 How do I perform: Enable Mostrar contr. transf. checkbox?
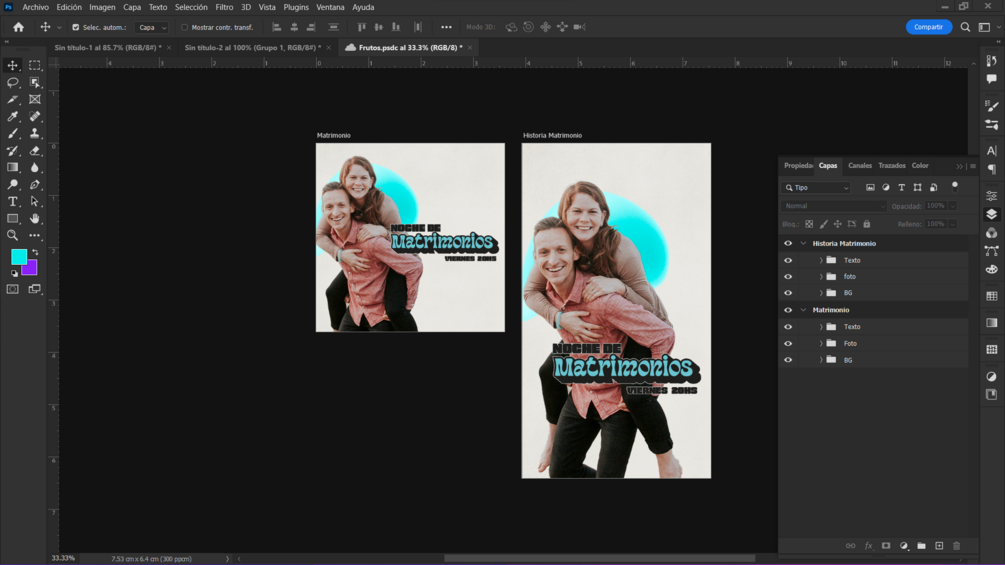[x=185, y=27]
